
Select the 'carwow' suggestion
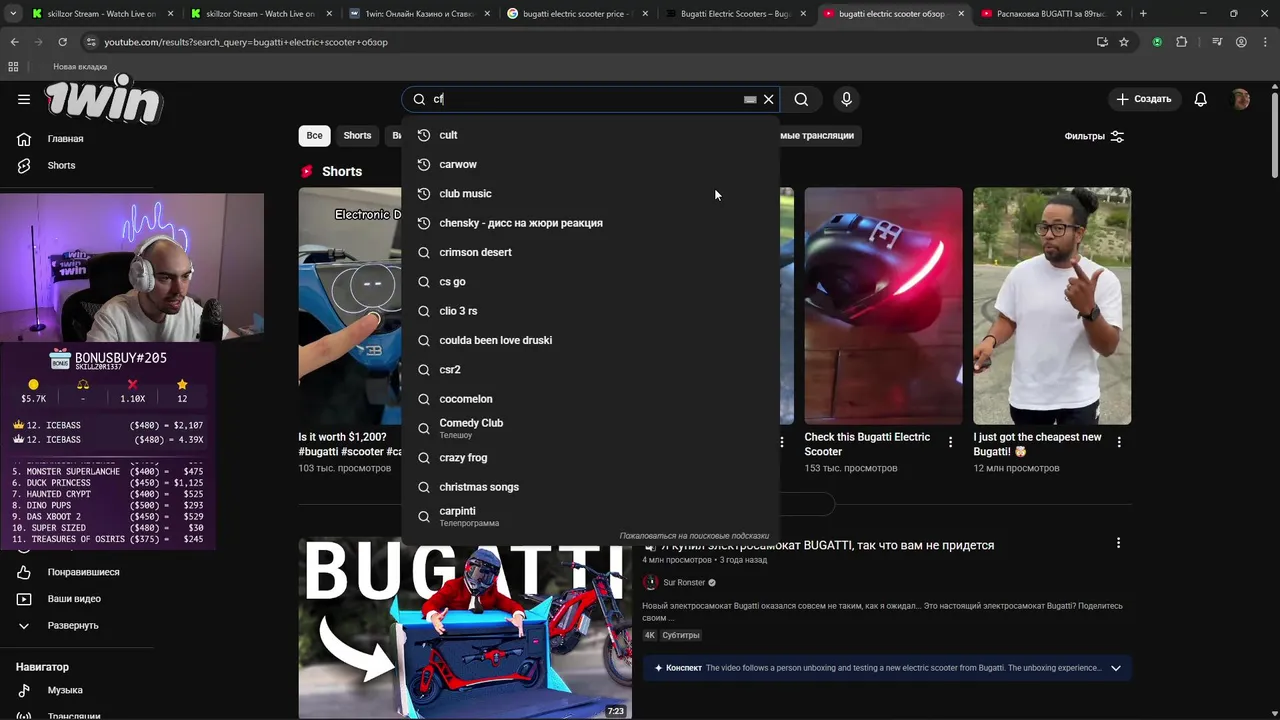[x=590, y=164]
